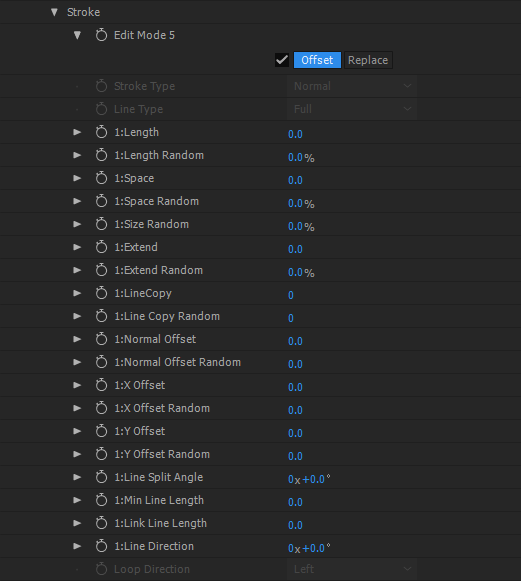Click the 1:Size Random percentage value
This screenshot has width=521, height=581.
tap(301, 226)
